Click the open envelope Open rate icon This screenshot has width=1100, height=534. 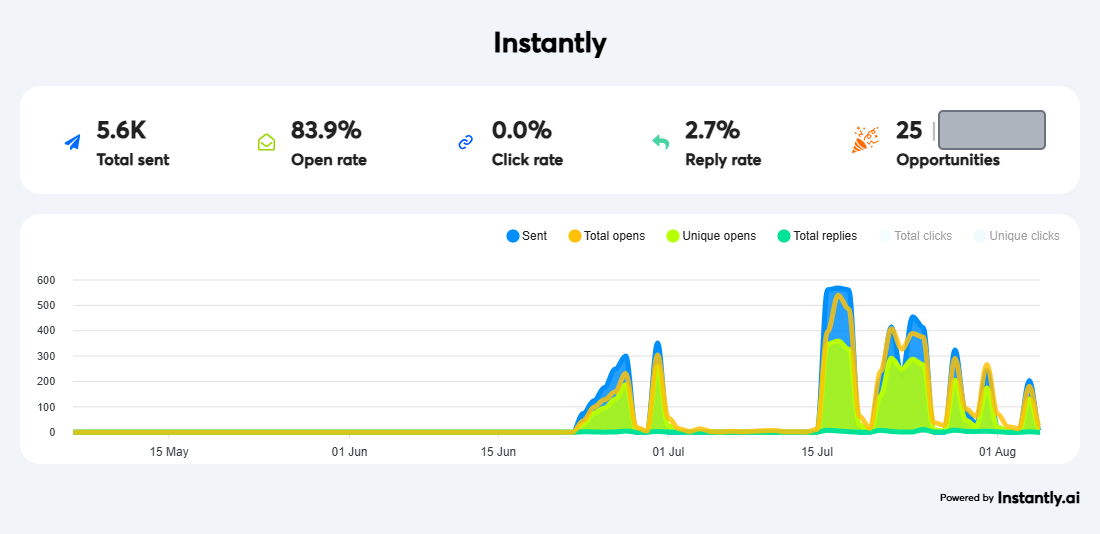coord(266,142)
